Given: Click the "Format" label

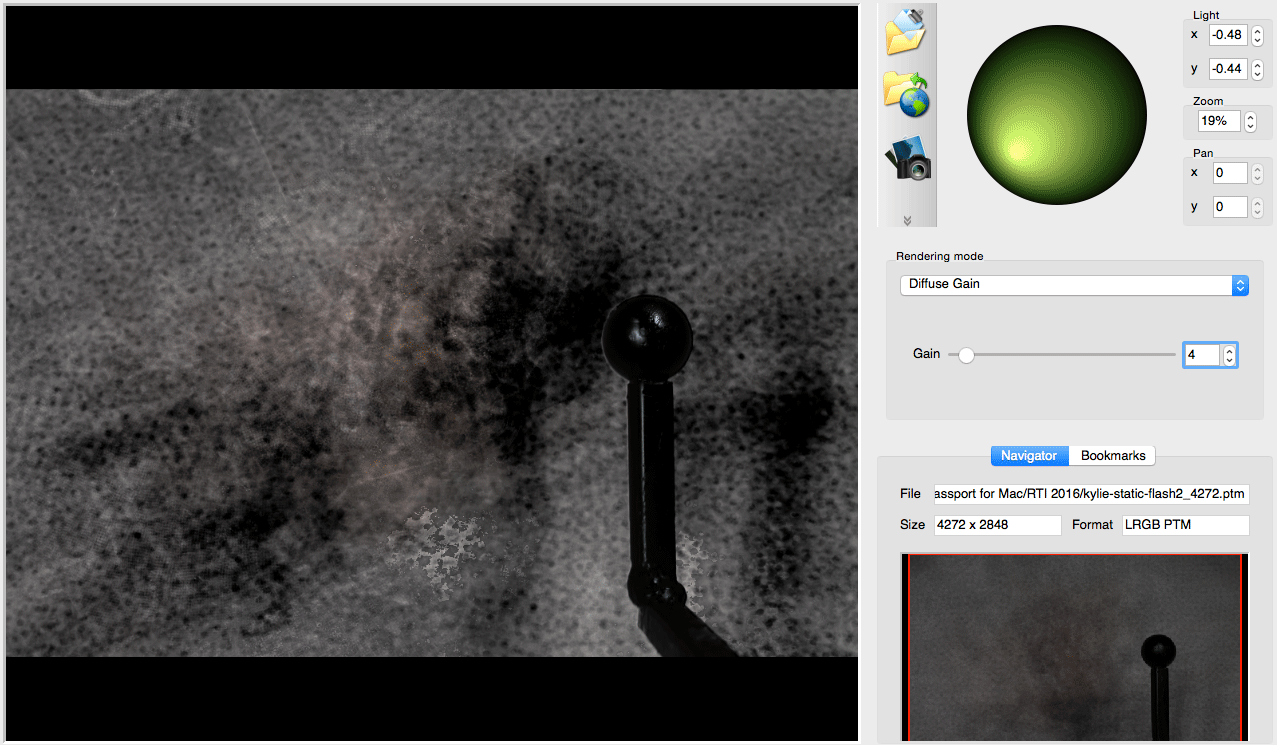Looking at the screenshot, I should pos(1092,525).
